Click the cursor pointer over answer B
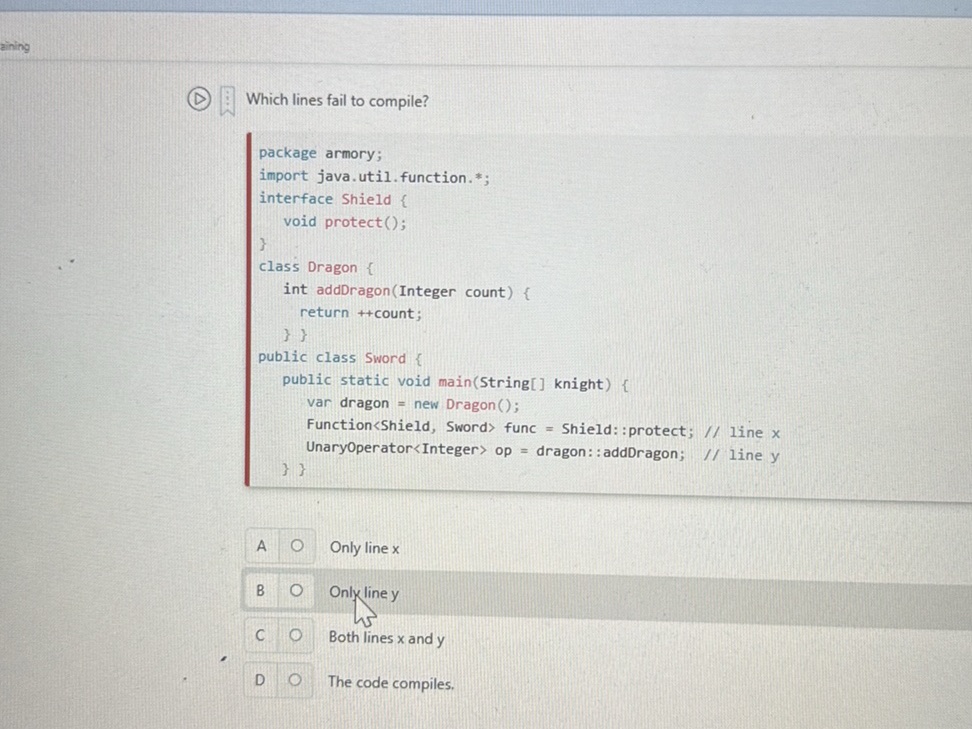 364,608
